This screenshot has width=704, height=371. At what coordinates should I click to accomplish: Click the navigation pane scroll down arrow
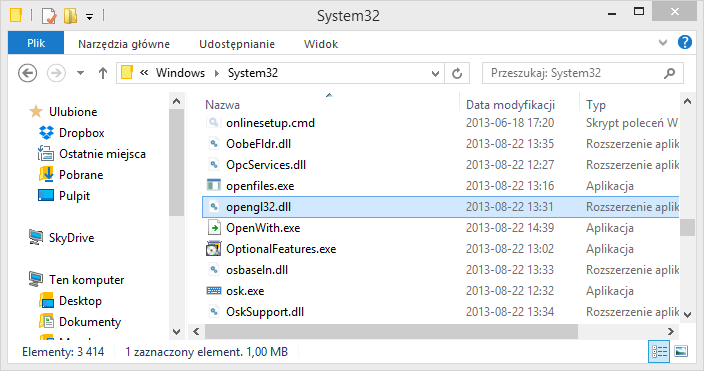(176, 332)
